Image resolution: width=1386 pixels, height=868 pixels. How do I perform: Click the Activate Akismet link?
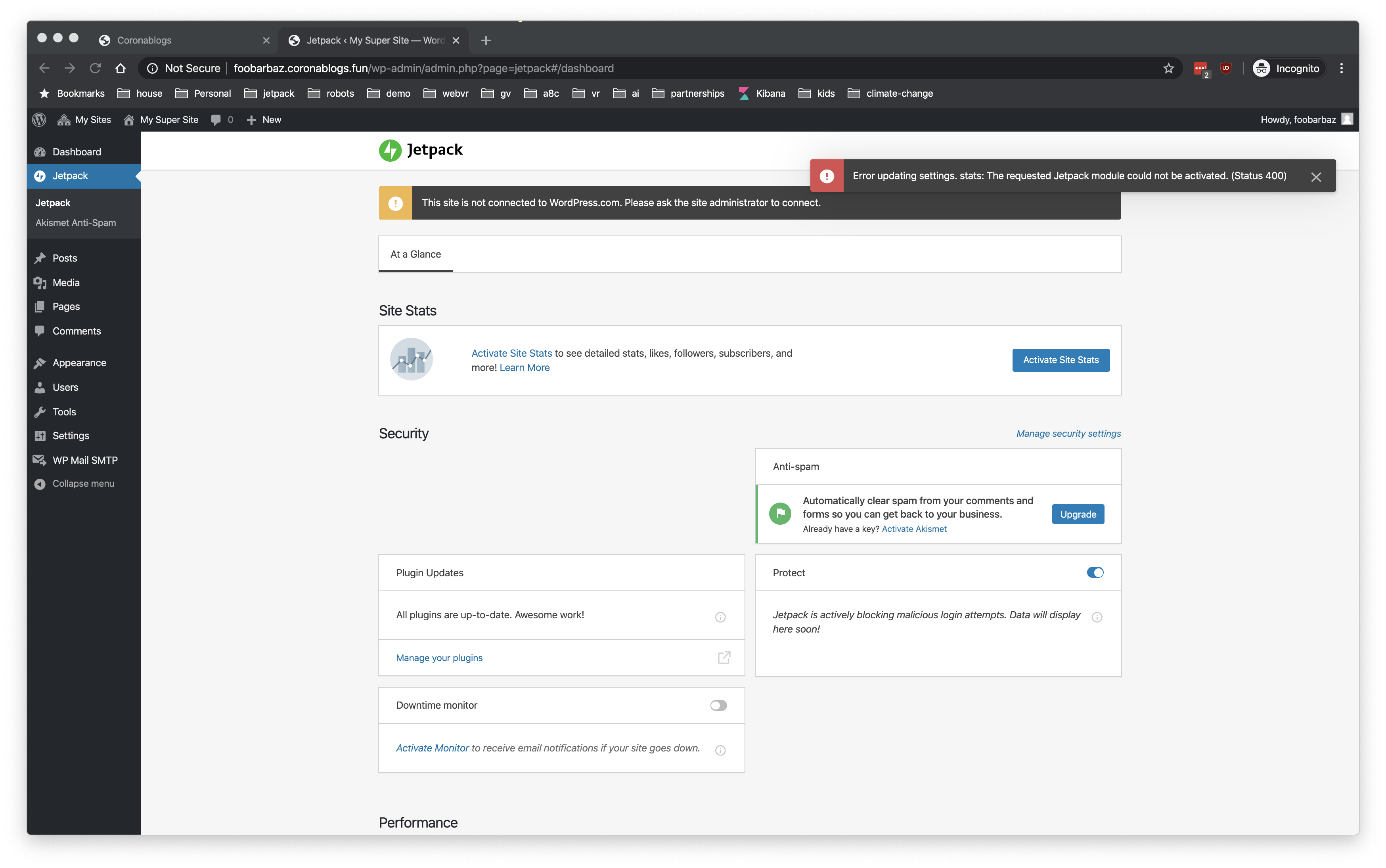pos(914,529)
